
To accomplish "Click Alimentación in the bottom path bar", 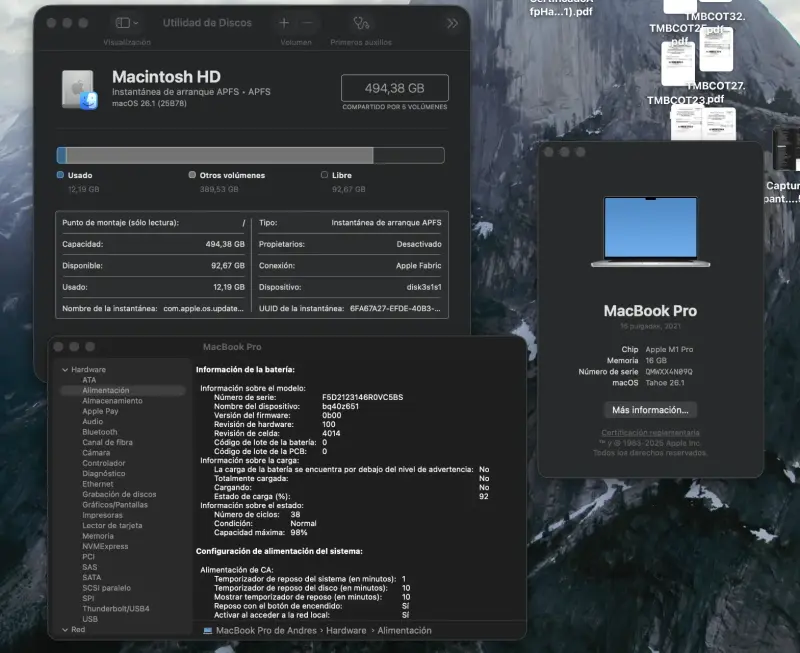I will tap(404, 631).
